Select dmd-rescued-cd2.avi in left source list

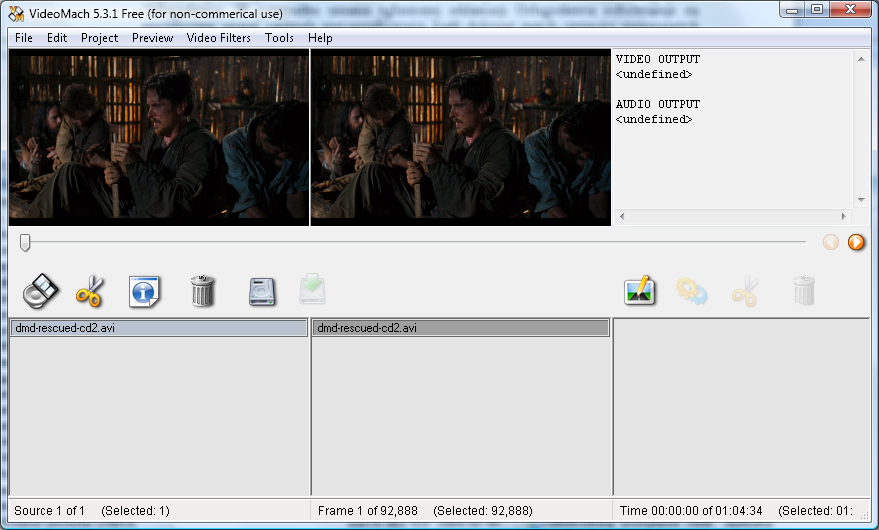159,328
